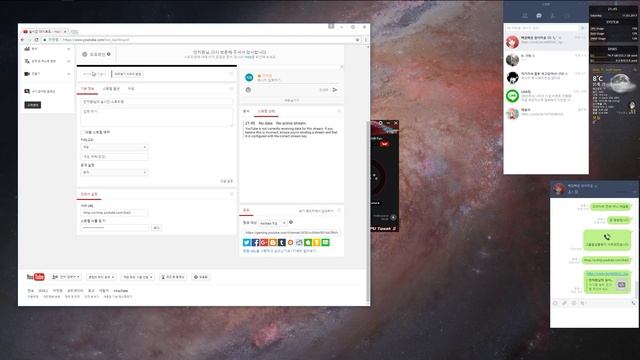Screen dimensions: 640x360
Task: Toggle the checkbox below the description box
Action: pos(82,132)
